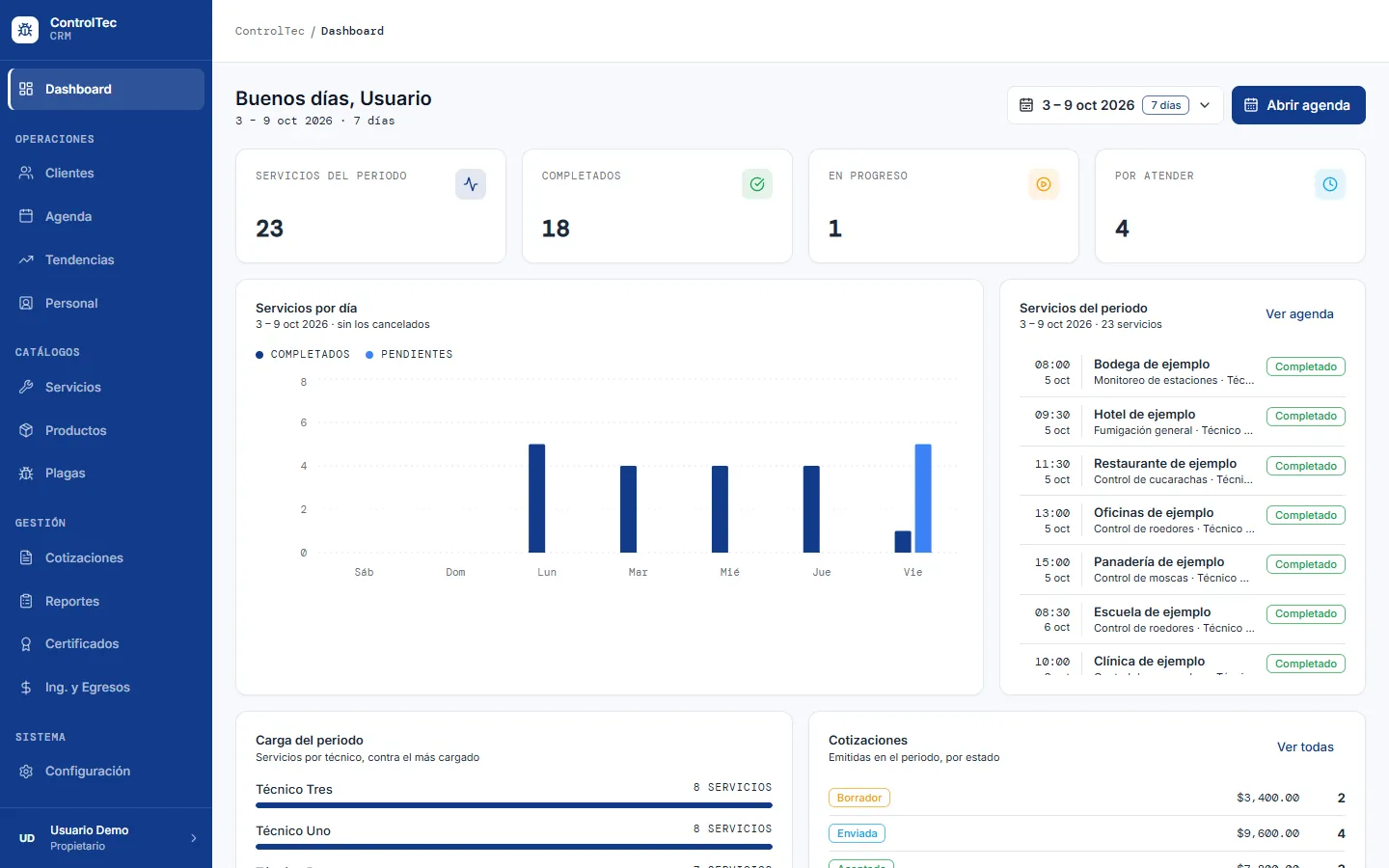Open the Dashboard menu item
The width and height of the screenshot is (1389, 868).
[106, 89]
